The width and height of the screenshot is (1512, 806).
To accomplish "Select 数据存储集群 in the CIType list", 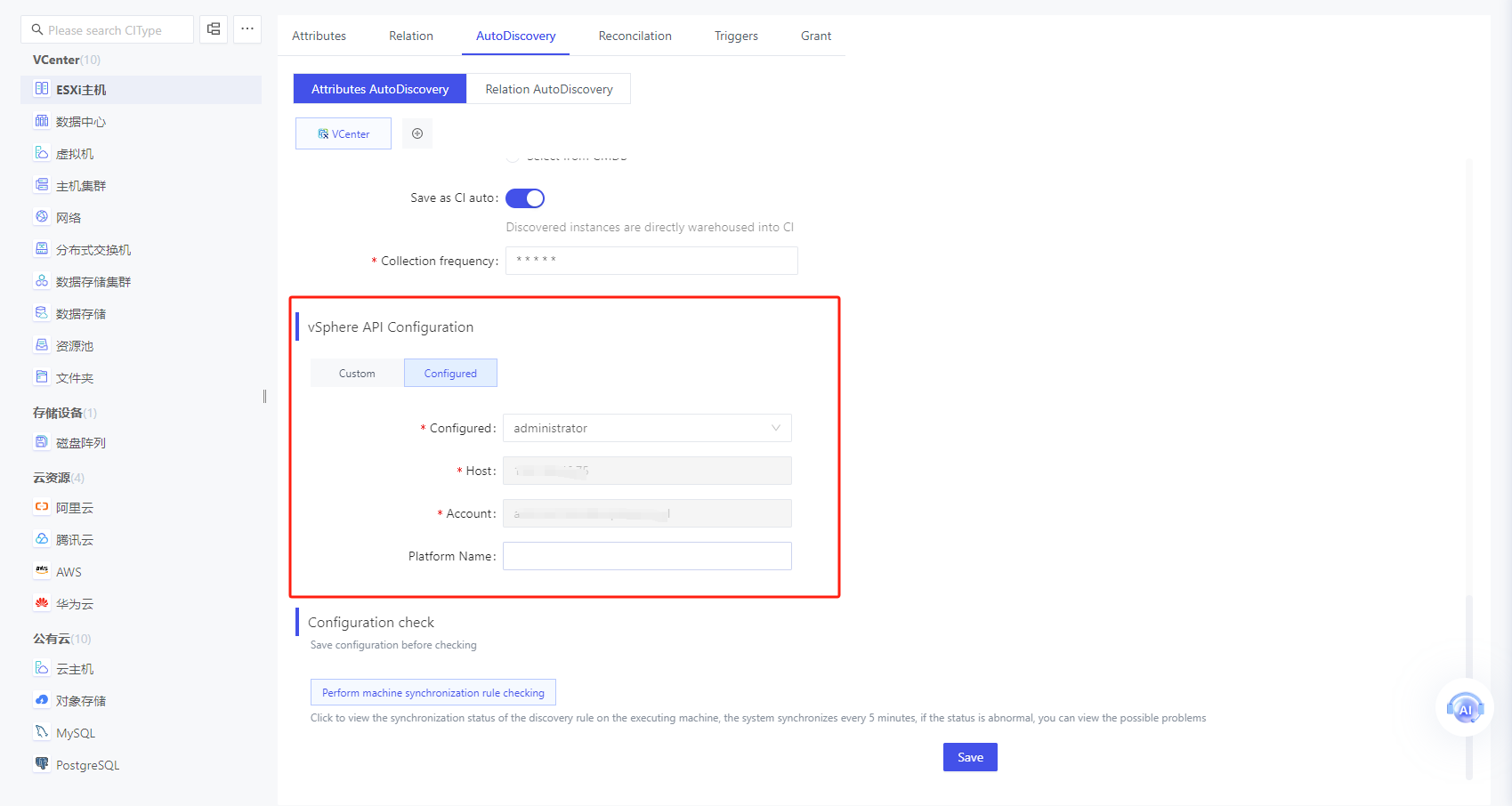I will coord(141,281).
